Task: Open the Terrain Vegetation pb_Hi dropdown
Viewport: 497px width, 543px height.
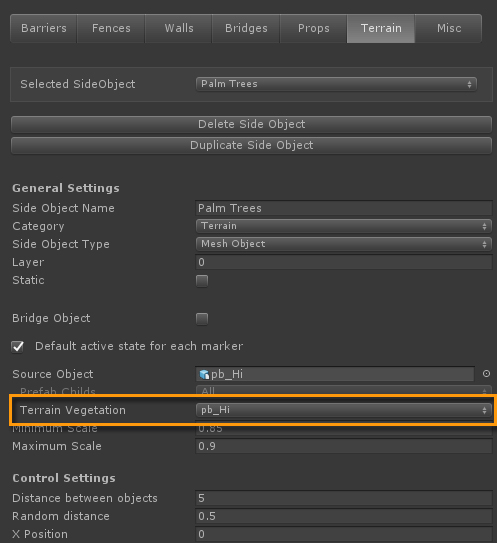Action: coord(344,410)
